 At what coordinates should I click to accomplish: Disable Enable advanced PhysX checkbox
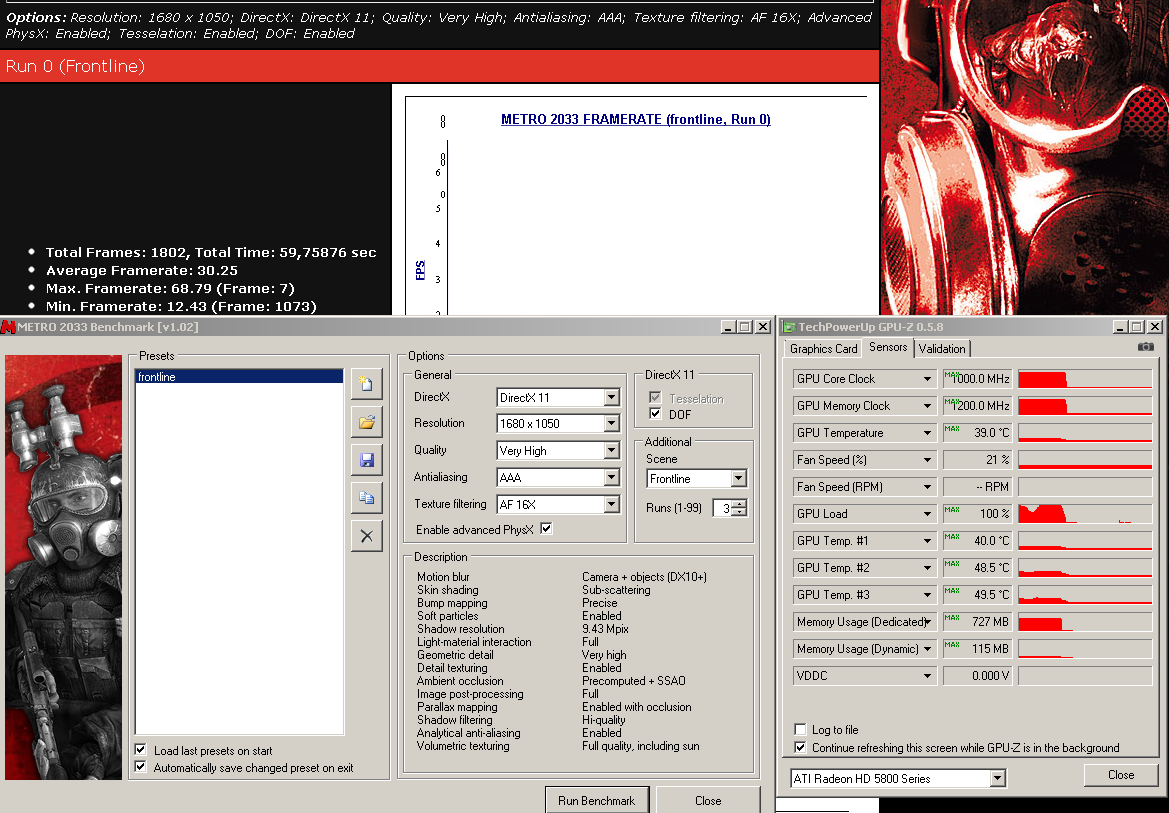[x=546, y=529]
